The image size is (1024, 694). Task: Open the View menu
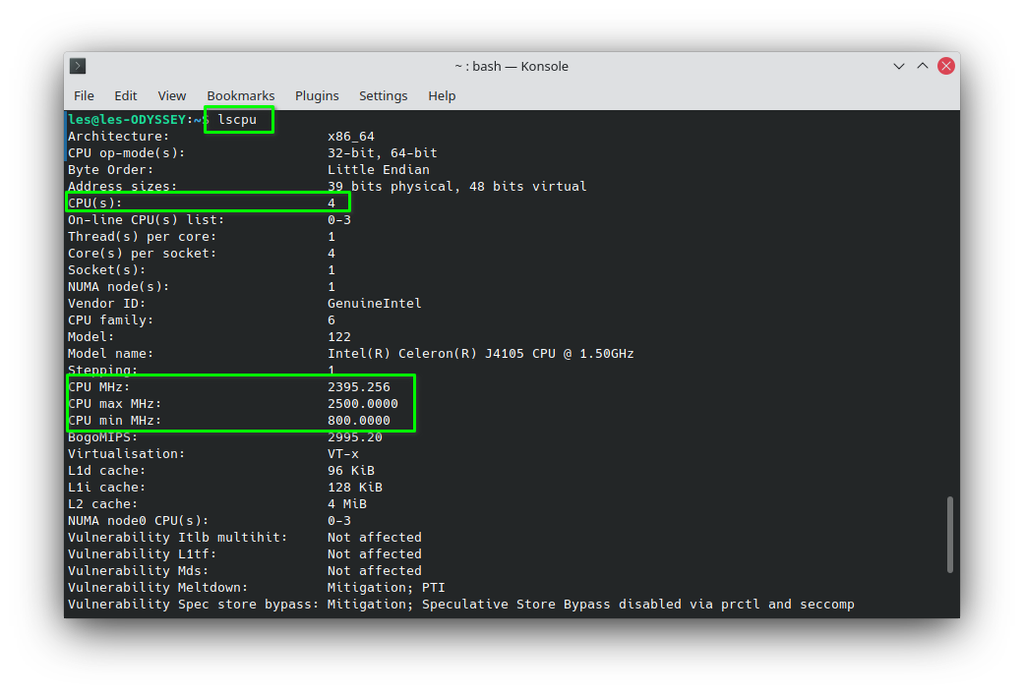pyautogui.click(x=171, y=96)
